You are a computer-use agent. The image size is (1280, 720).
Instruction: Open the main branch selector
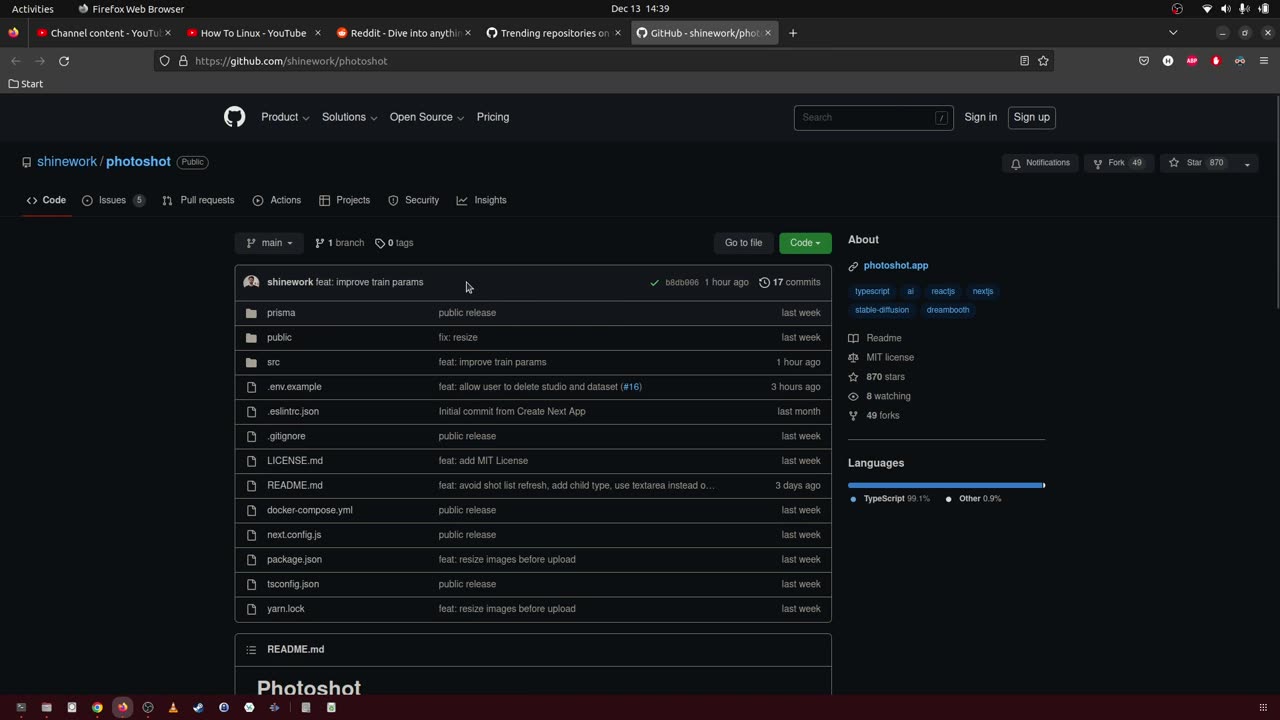(x=269, y=243)
